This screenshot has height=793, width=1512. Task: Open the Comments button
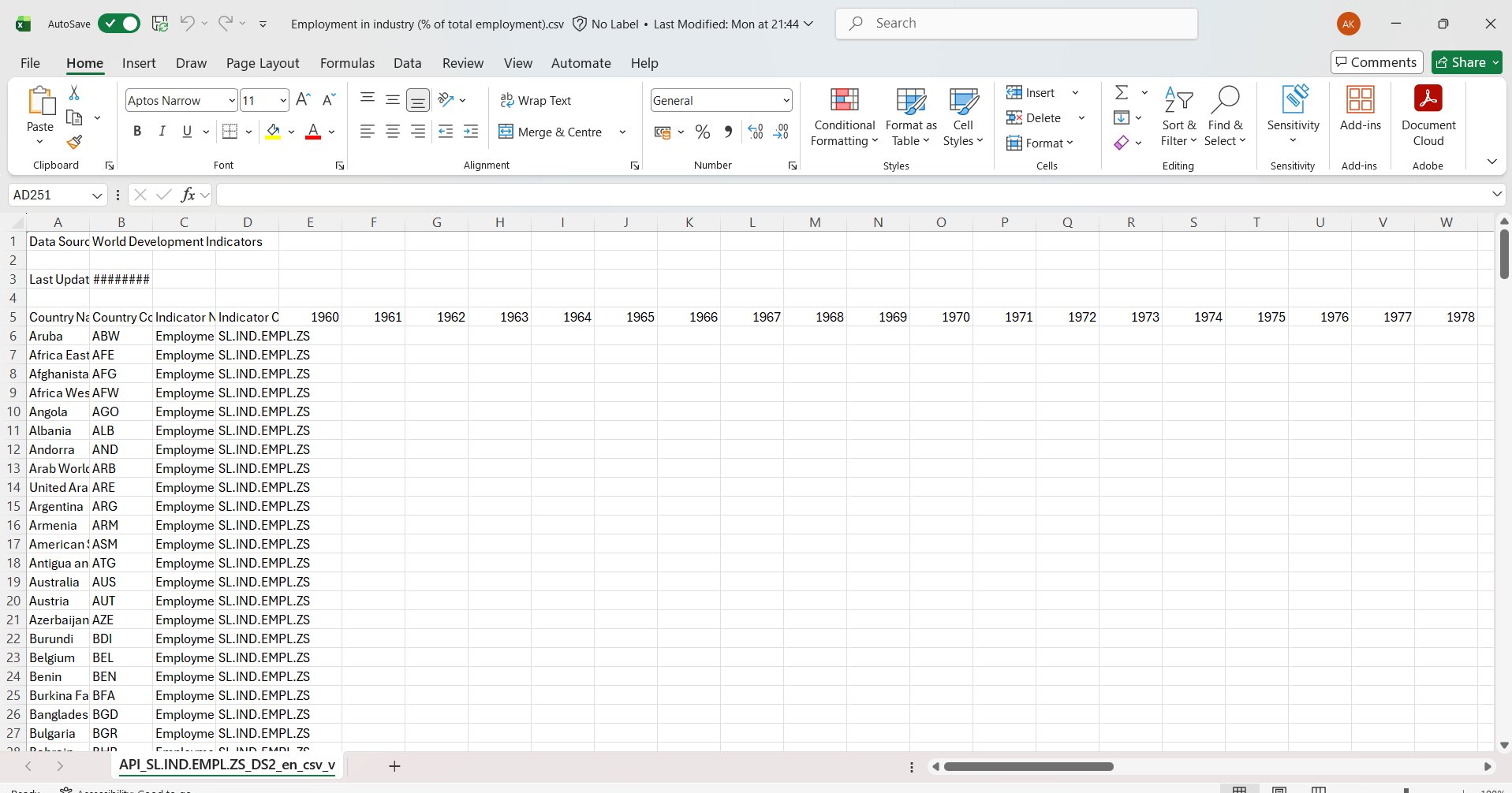1376,62
